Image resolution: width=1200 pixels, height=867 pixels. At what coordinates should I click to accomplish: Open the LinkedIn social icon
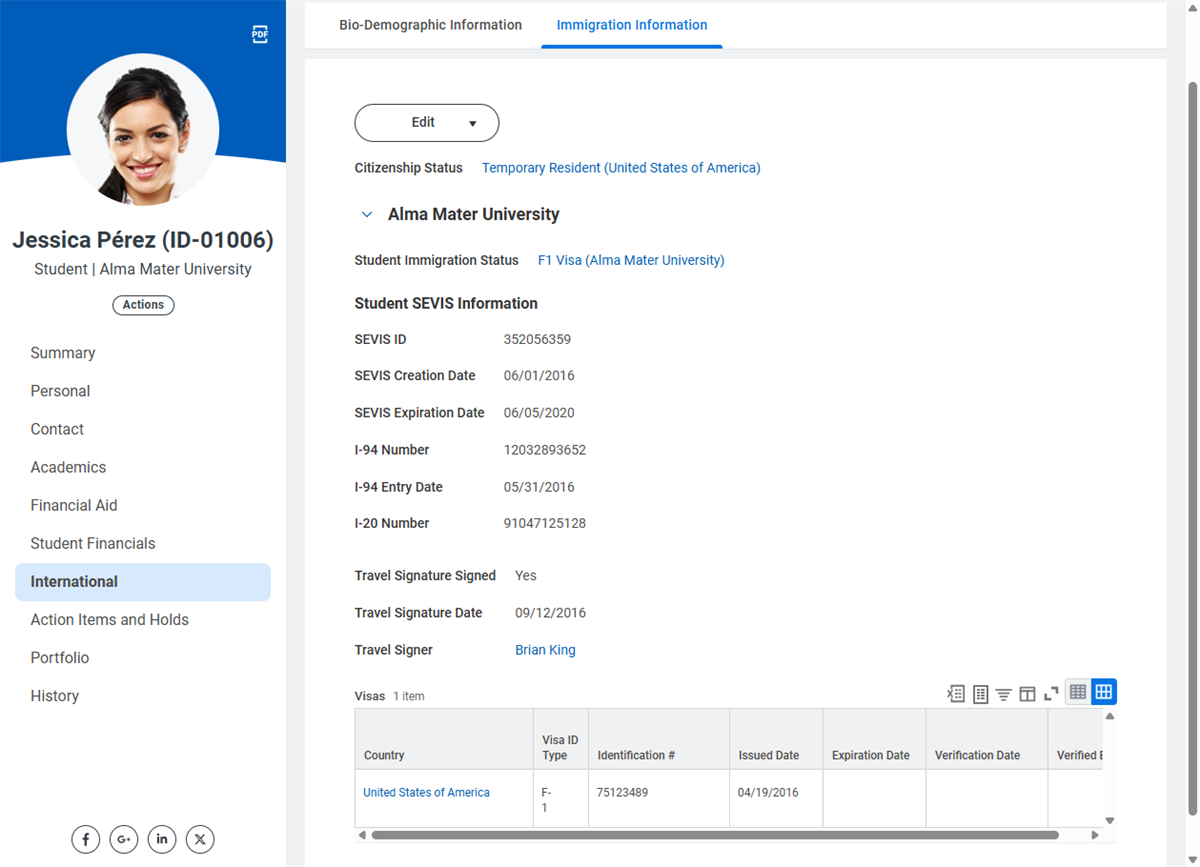[x=162, y=839]
